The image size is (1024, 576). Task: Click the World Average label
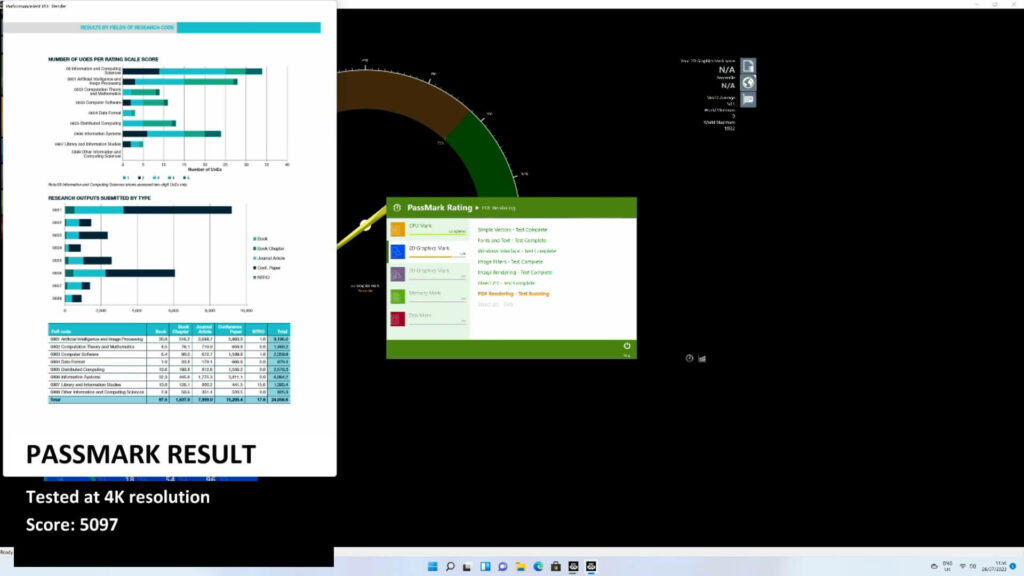721,98
